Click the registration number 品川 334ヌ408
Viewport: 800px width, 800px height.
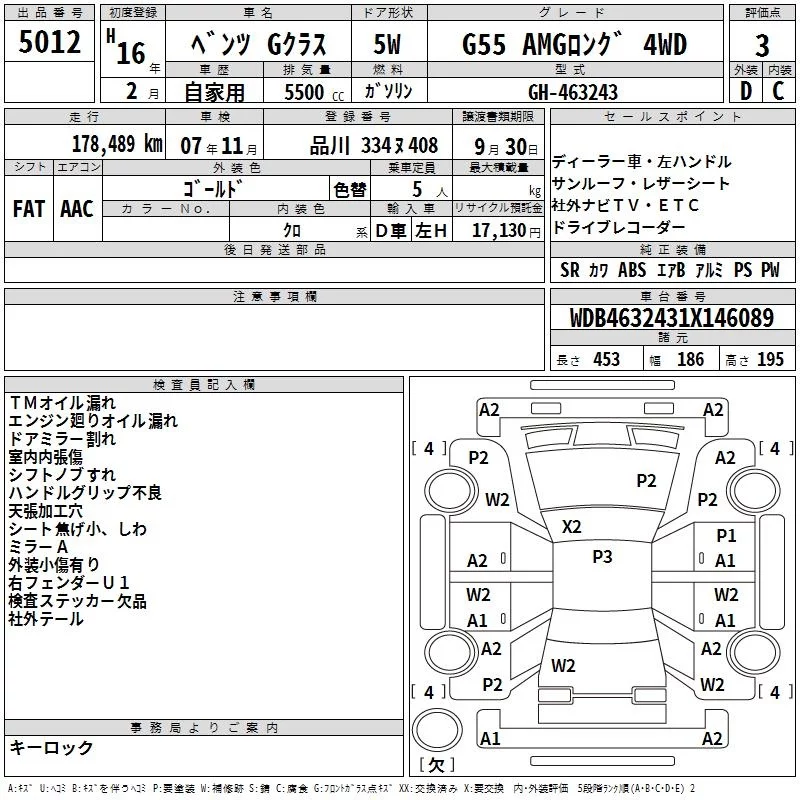[x=373, y=146]
